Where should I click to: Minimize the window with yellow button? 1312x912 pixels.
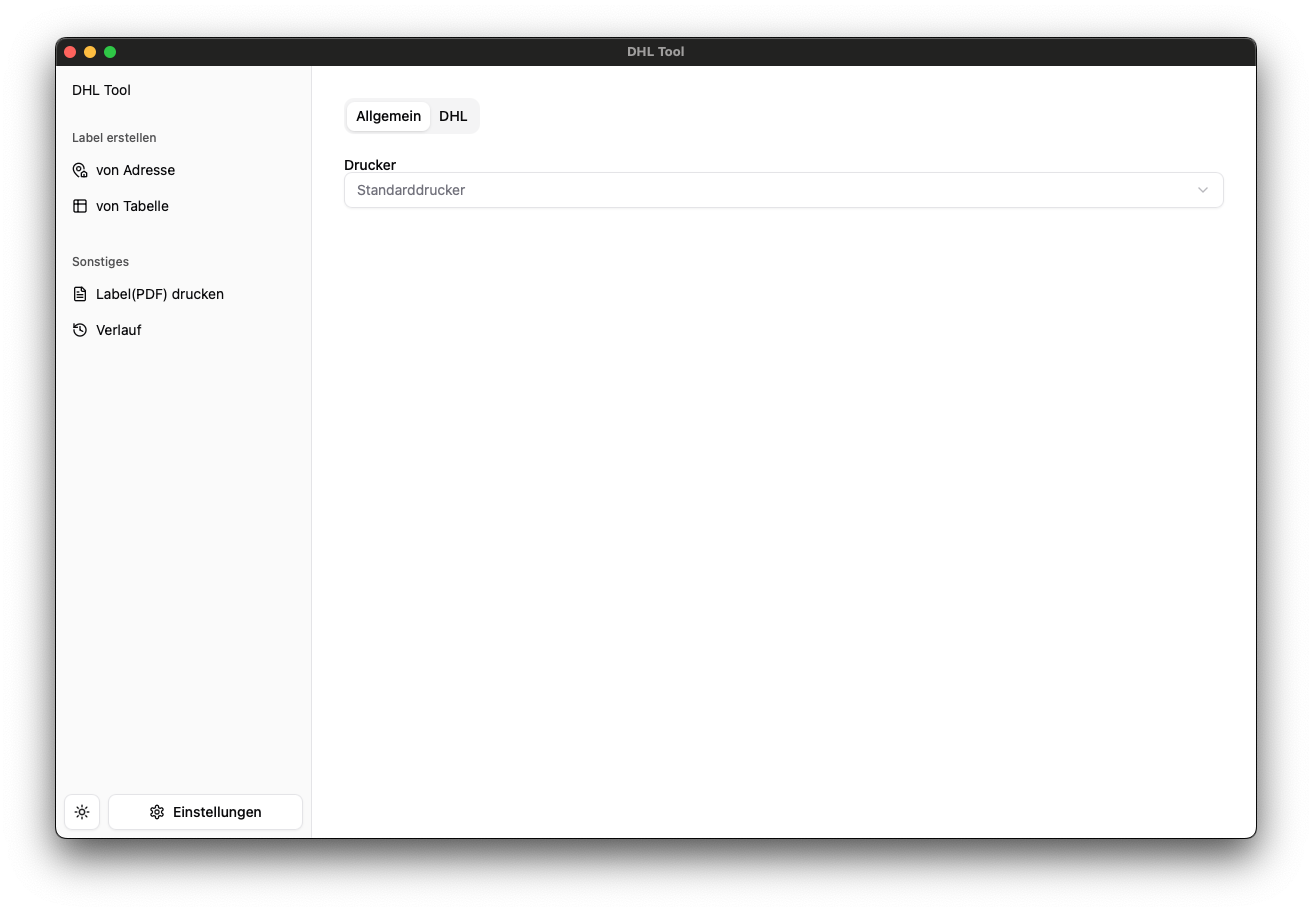point(90,52)
